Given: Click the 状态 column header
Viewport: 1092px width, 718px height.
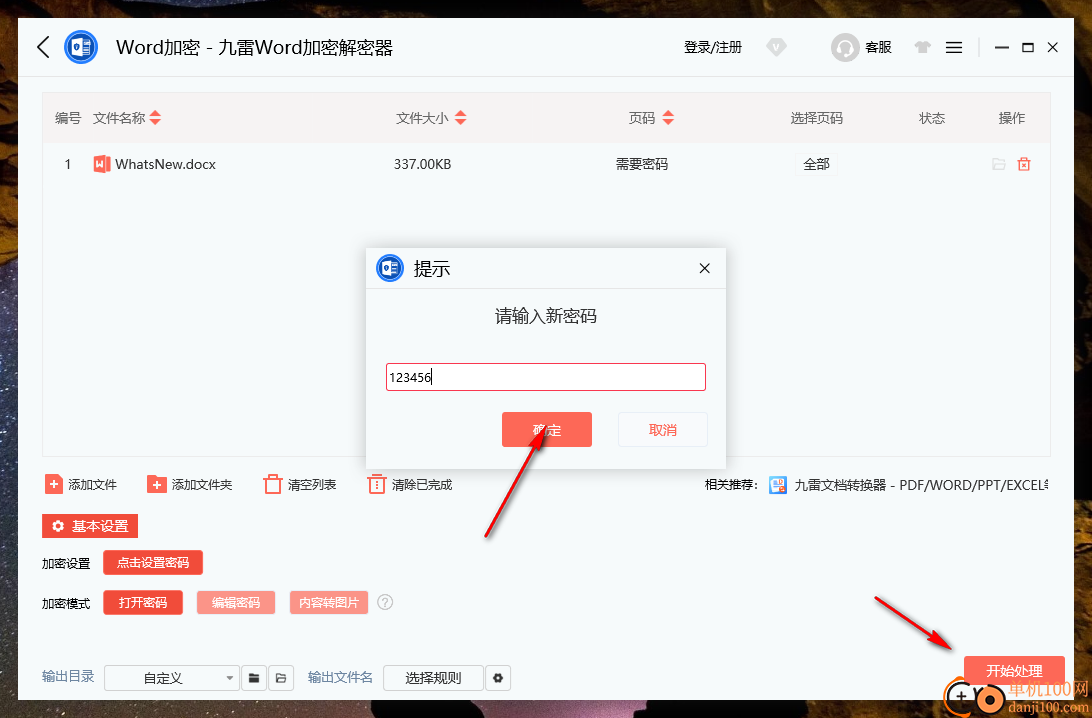Looking at the screenshot, I should pyautogui.click(x=932, y=118).
